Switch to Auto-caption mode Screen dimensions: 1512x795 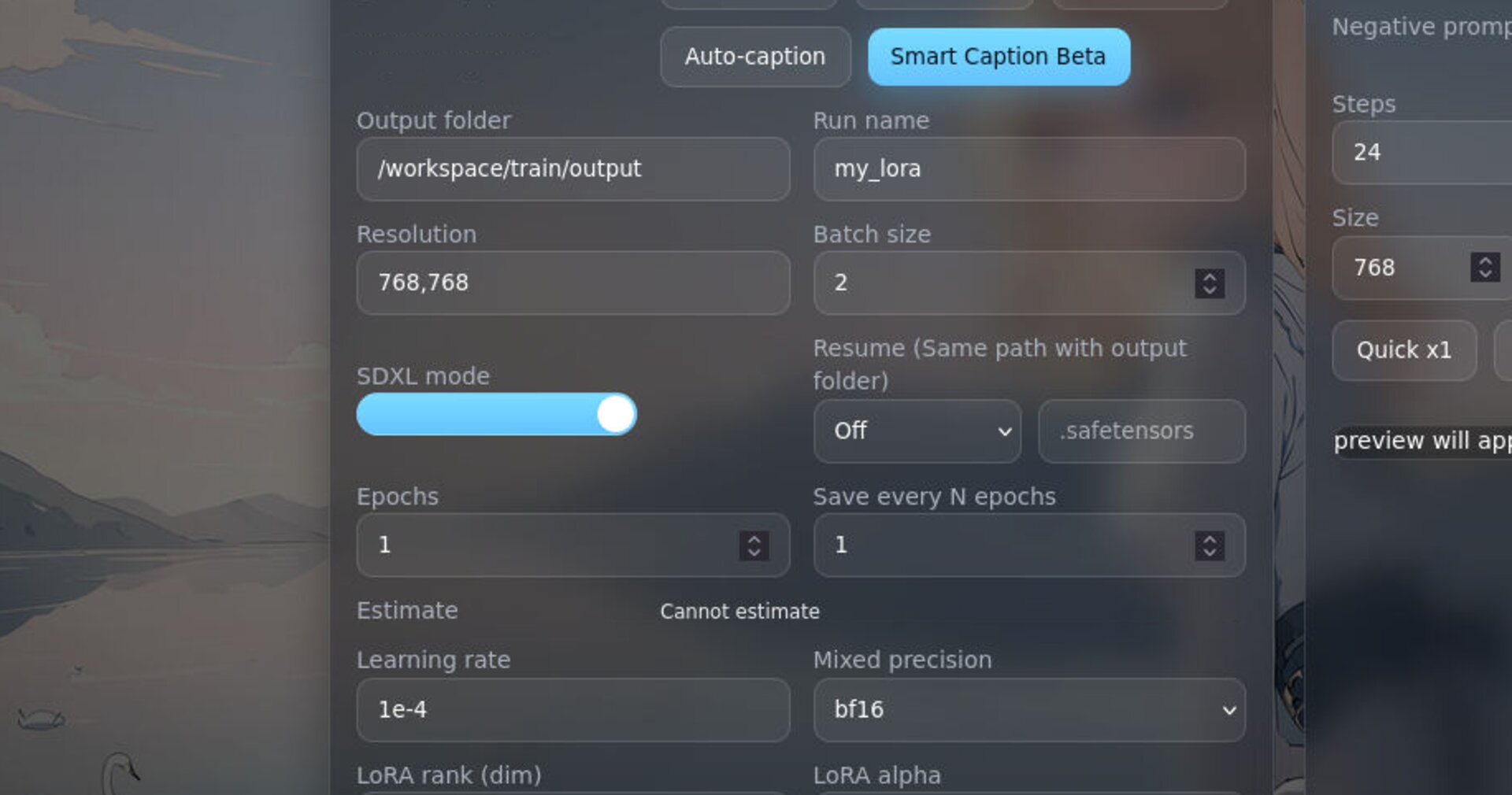[x=754, y=56]
